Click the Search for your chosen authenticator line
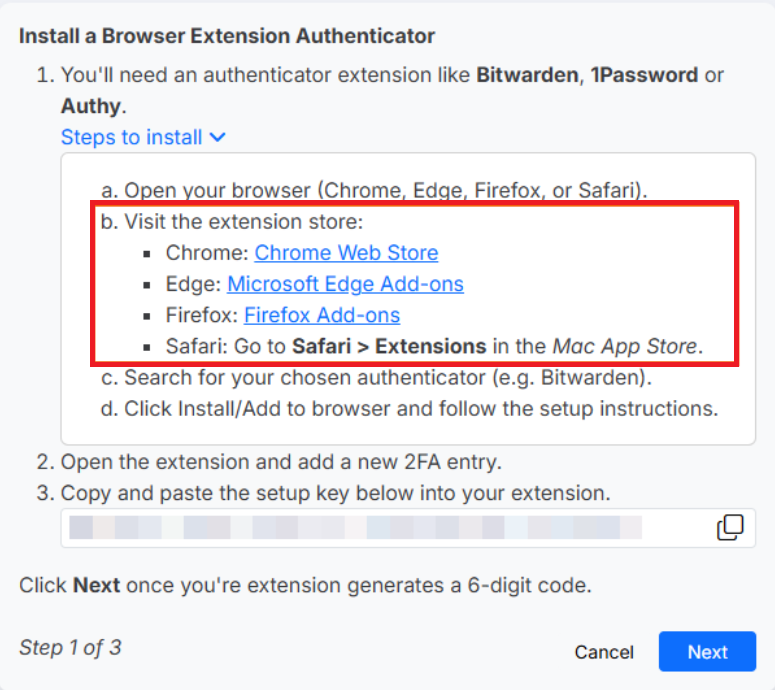 pos(376,377)
